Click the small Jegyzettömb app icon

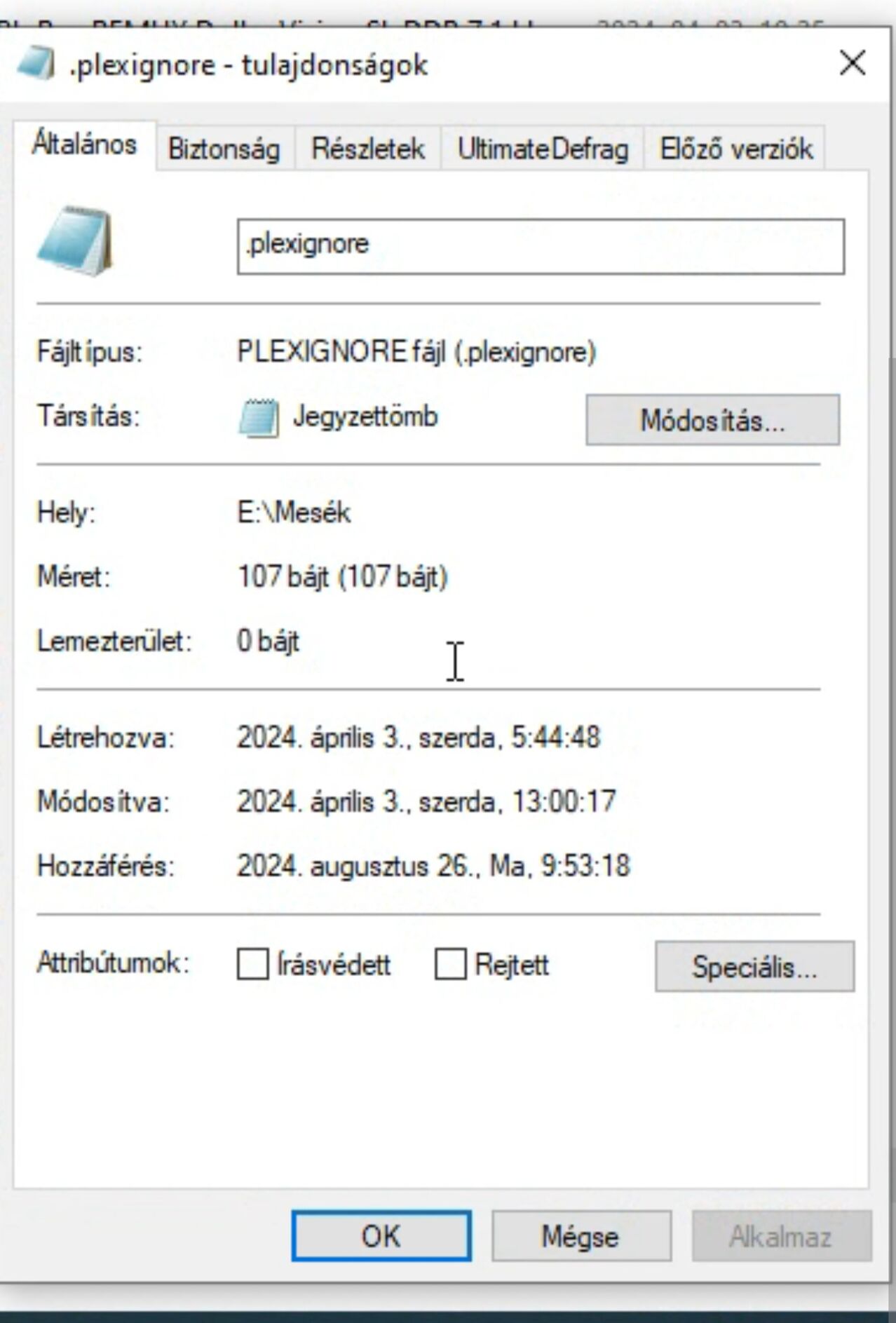click(258, 419)
